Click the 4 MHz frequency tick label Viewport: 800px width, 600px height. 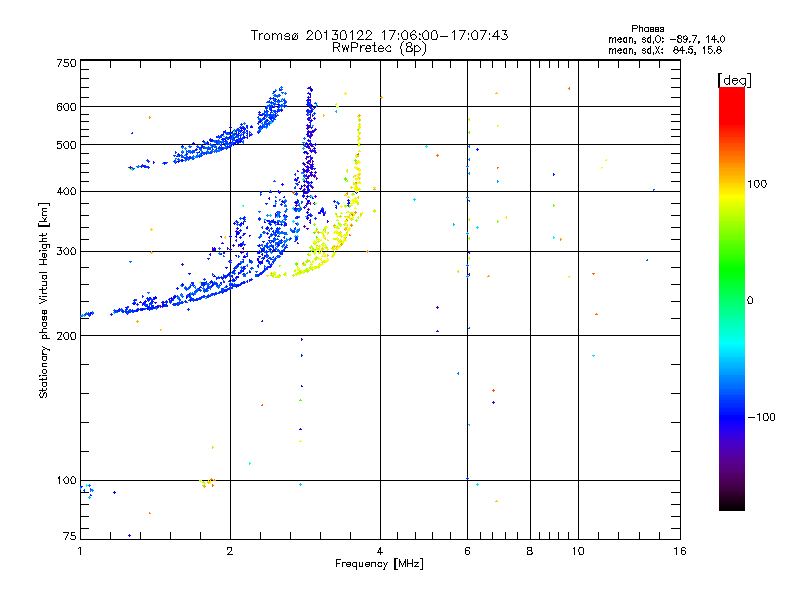[x=380, y=551]
